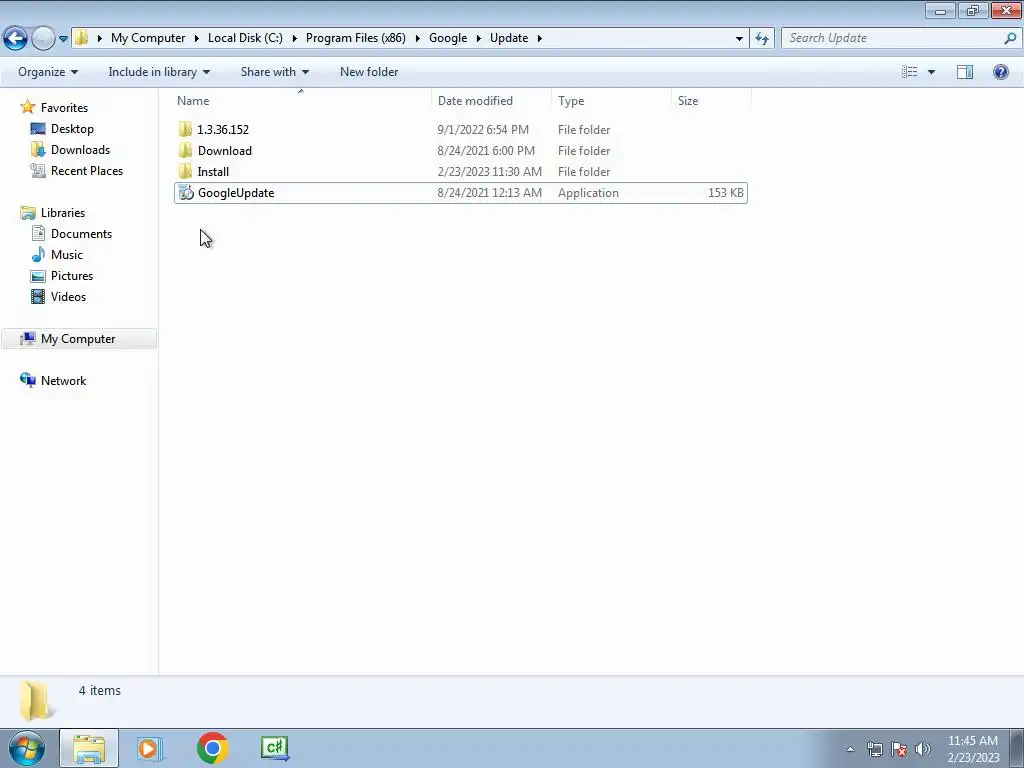Open Recent Places in navigation pane
1024x768 pixels.
87,170
